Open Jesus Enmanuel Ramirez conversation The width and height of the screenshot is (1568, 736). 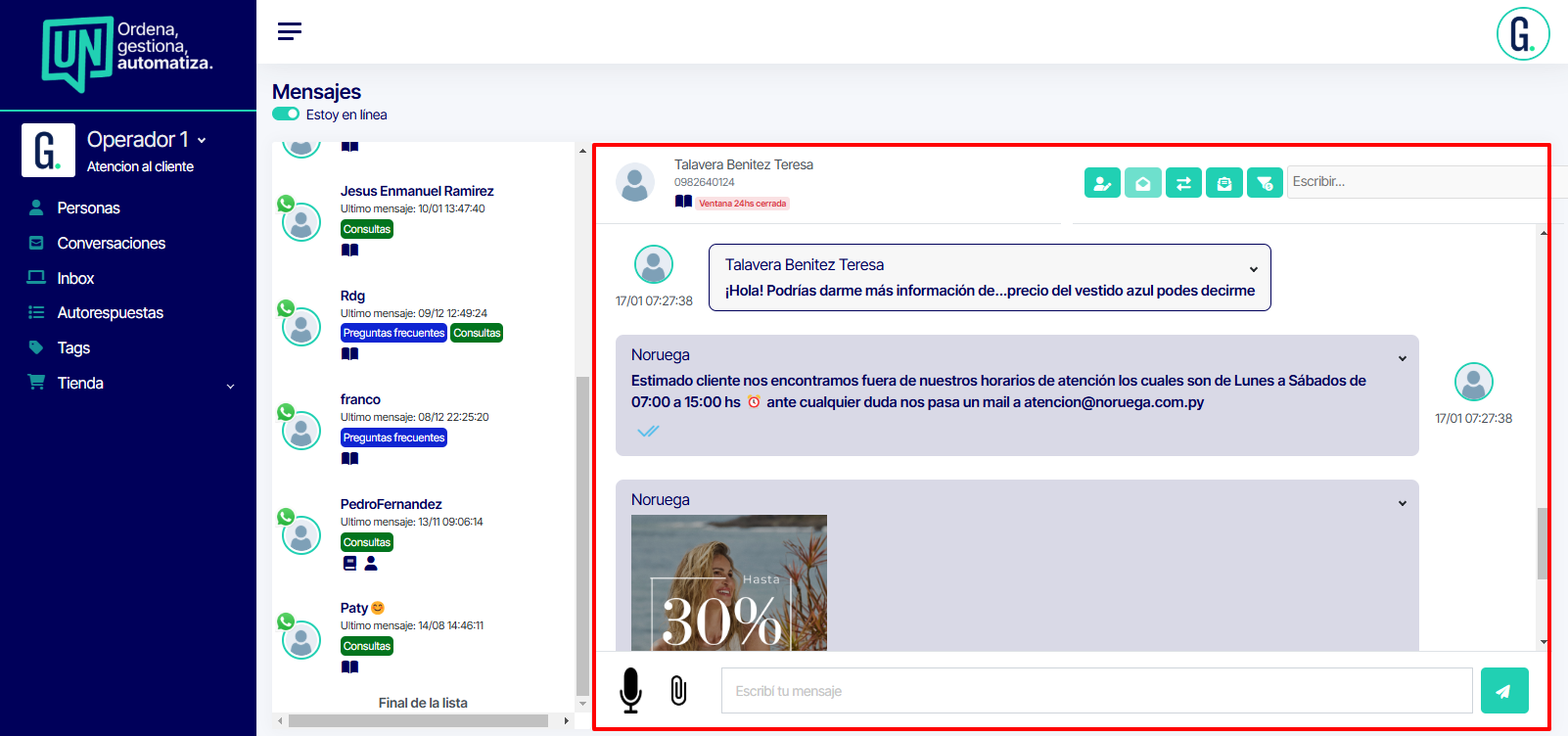pyautogui.click(x=417, y=191)
